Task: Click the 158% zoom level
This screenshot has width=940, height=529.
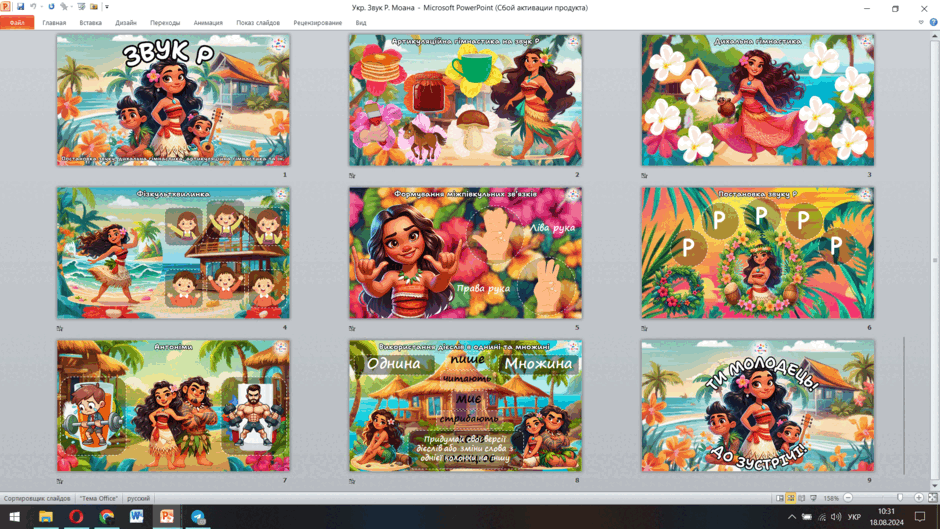Action: [831, 498]
